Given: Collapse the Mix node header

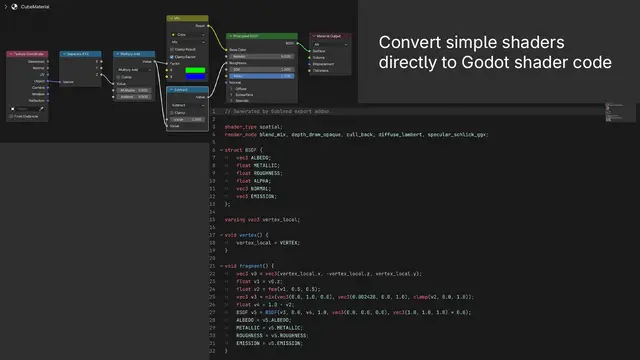Looking at the screenshot, I should point(171,18).
